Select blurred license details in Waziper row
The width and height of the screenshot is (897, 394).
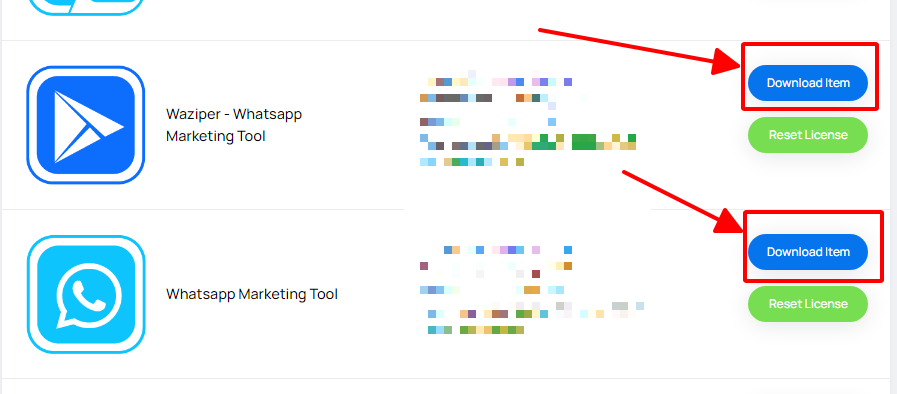527,122
